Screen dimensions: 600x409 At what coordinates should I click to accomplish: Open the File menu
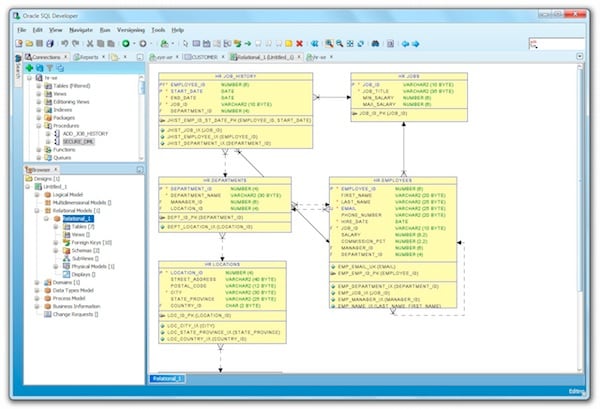click(21, 30)
